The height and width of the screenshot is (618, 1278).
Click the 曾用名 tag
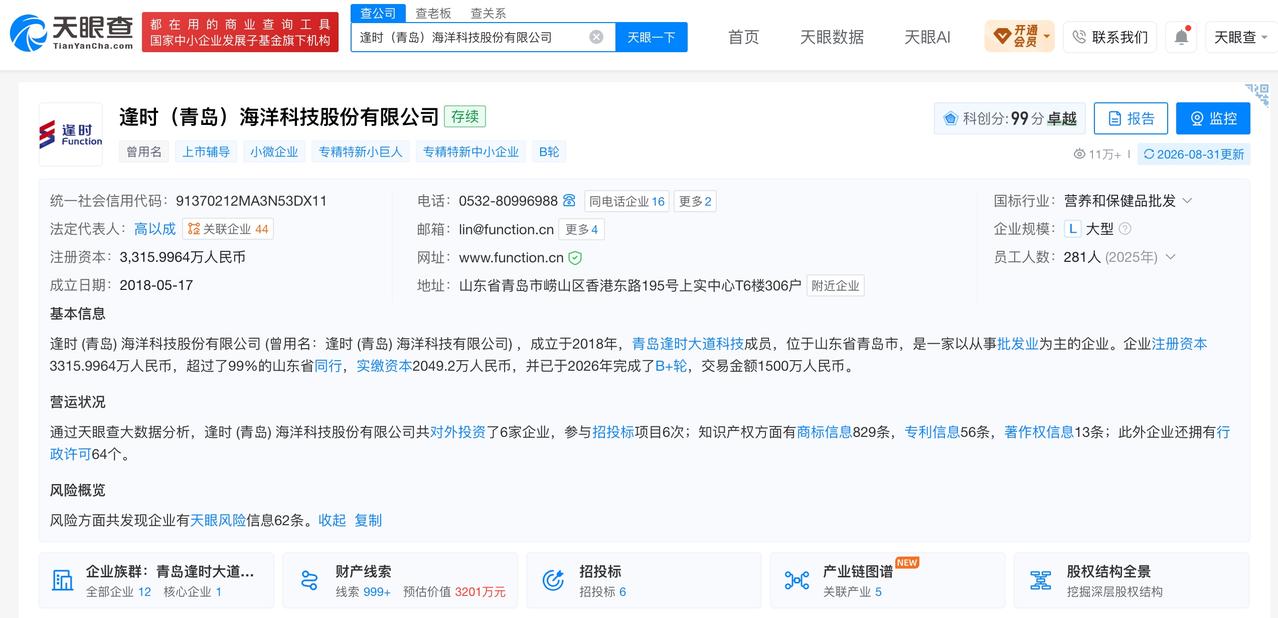(x=143, y=152)
